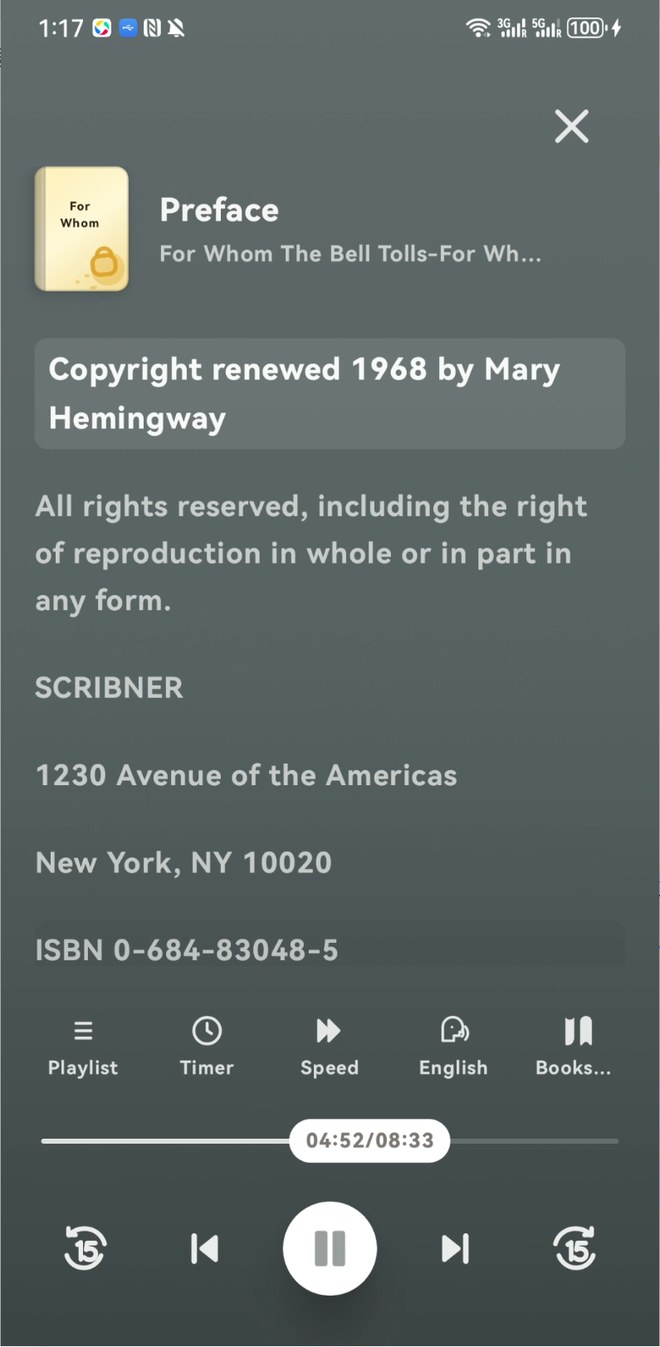This screenshot has height=1347, width=660.
Task: Open the Playlist menu icon
Action: [x=83, y=1046]
